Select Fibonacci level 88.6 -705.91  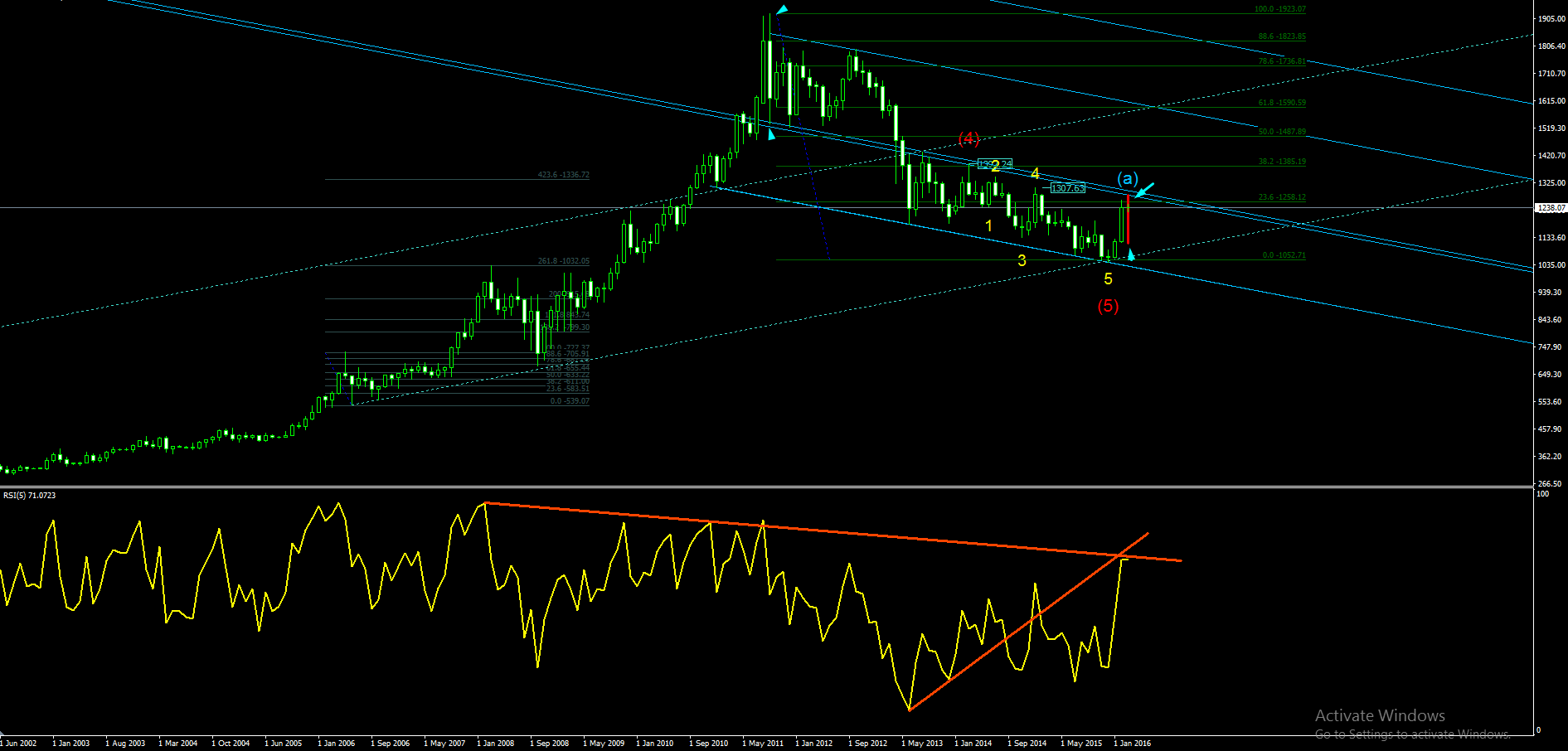click(x=568, y=354)
